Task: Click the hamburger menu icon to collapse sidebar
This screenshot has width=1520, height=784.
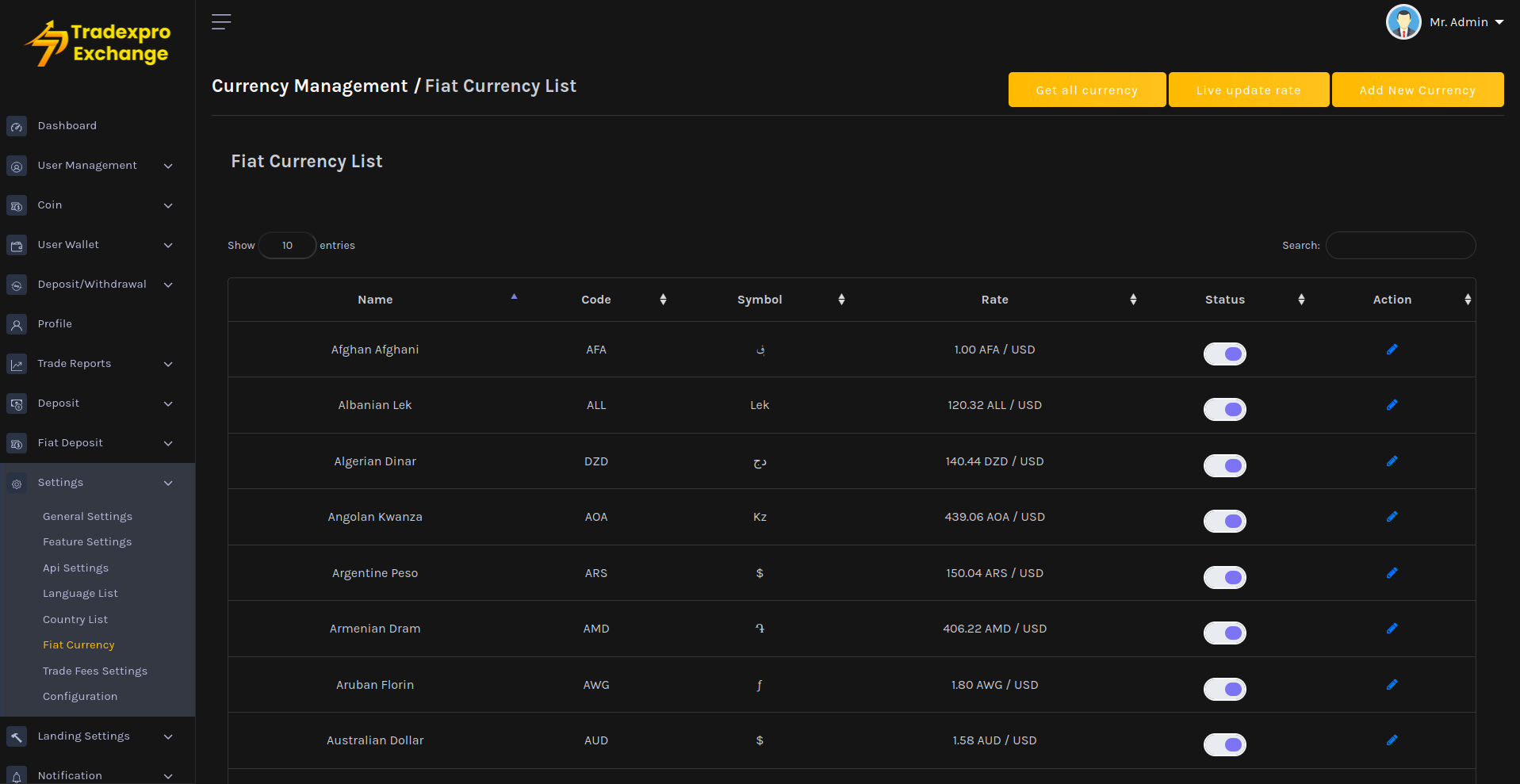Action: (221, 22)
